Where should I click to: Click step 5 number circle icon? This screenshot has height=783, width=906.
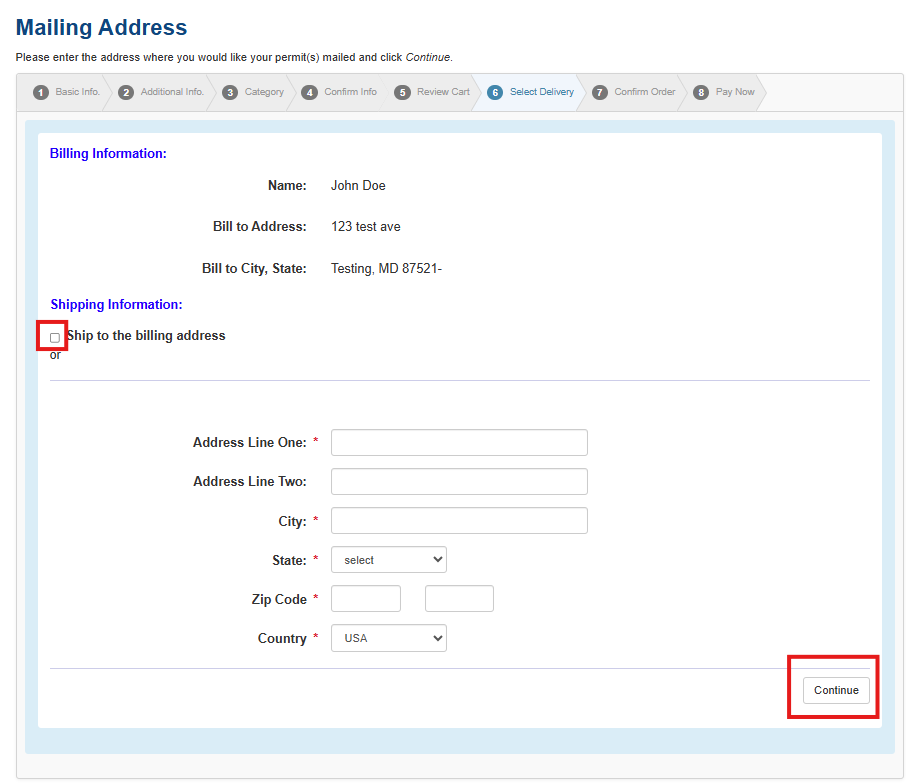pyautogui.click(x=403, y=93)
